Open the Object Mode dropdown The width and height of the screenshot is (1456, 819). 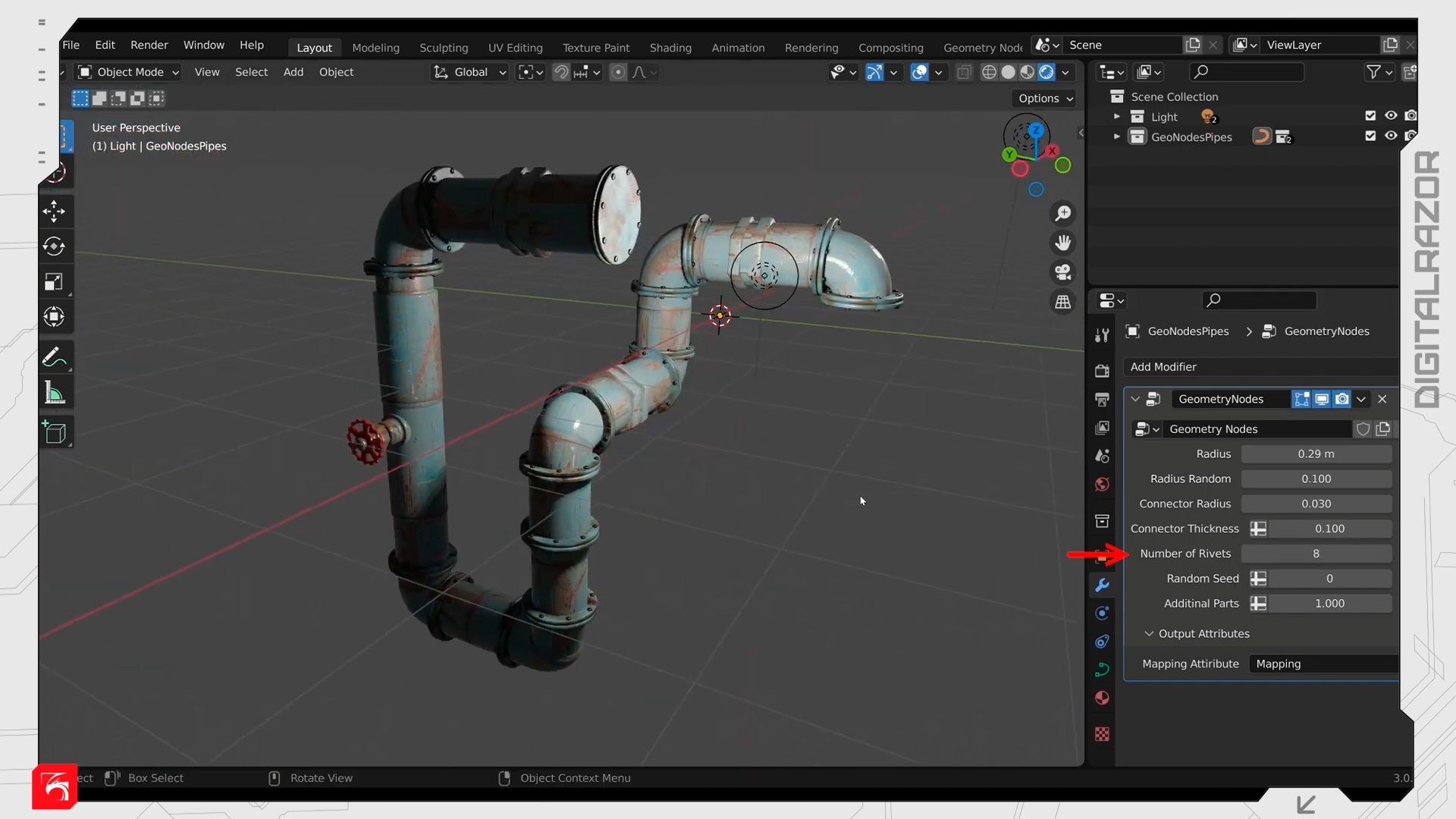pyautogui.click(x=129, y=72)
